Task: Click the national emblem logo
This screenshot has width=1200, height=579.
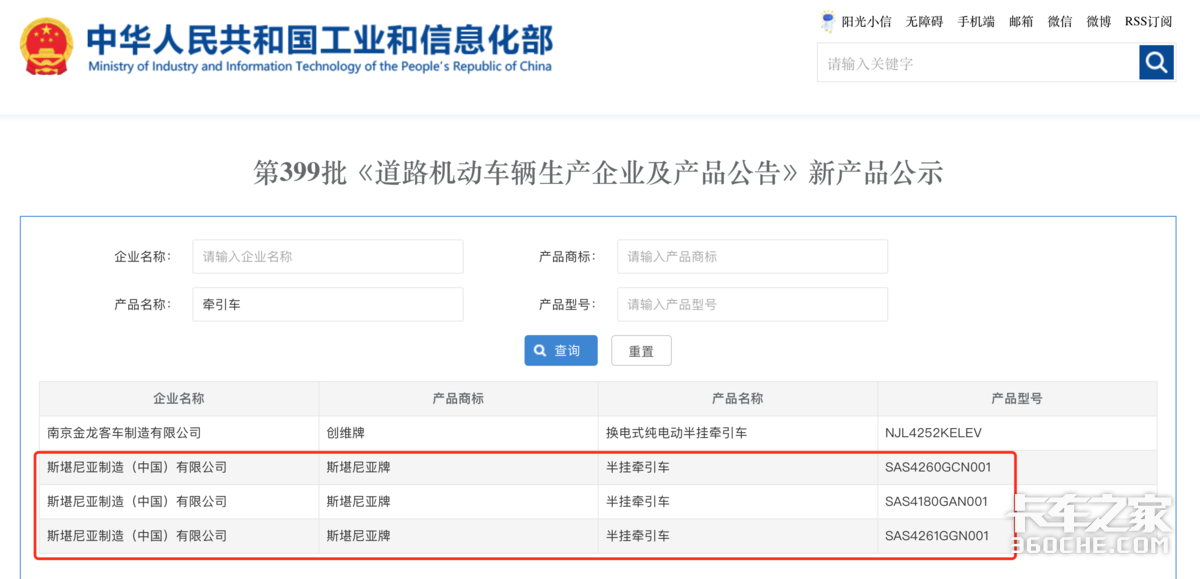Action: [47, 47]
